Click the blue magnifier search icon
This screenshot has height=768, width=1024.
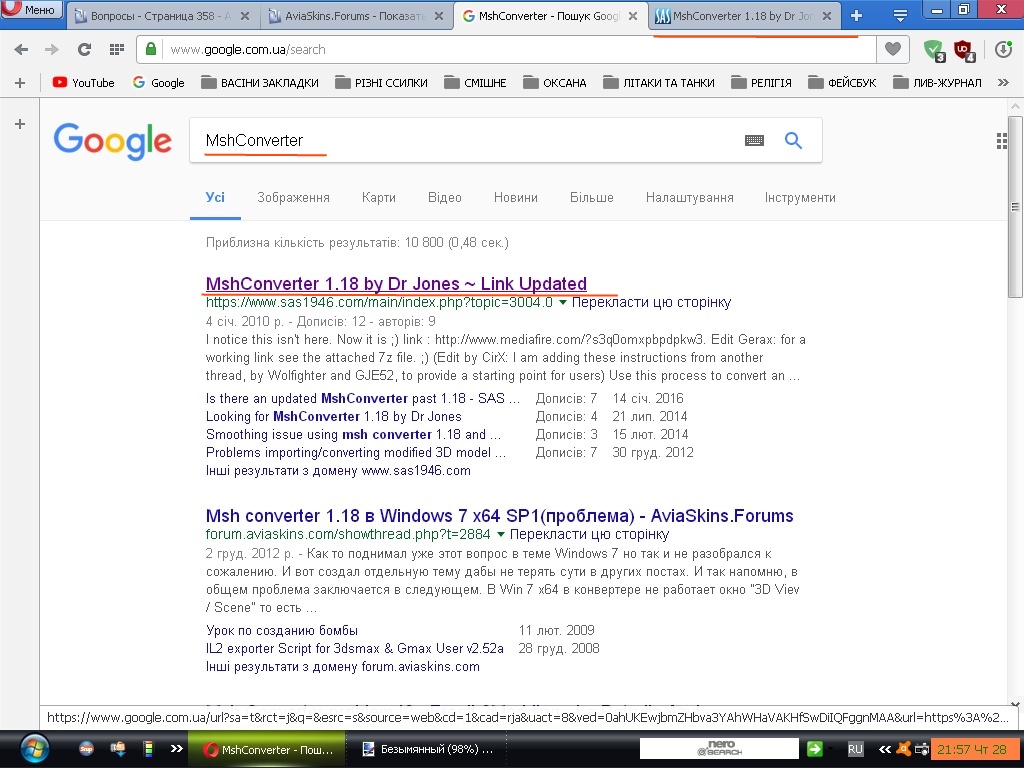793,140
